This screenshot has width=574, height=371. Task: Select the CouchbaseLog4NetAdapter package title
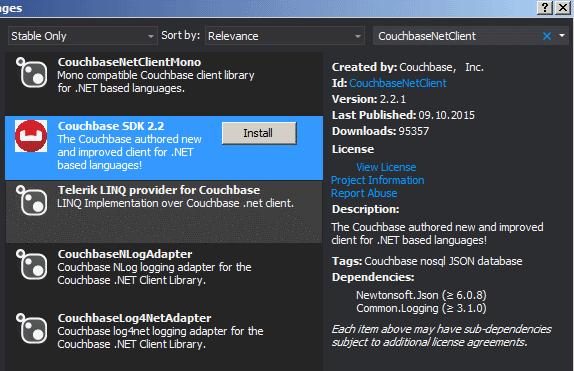point(134,318)
